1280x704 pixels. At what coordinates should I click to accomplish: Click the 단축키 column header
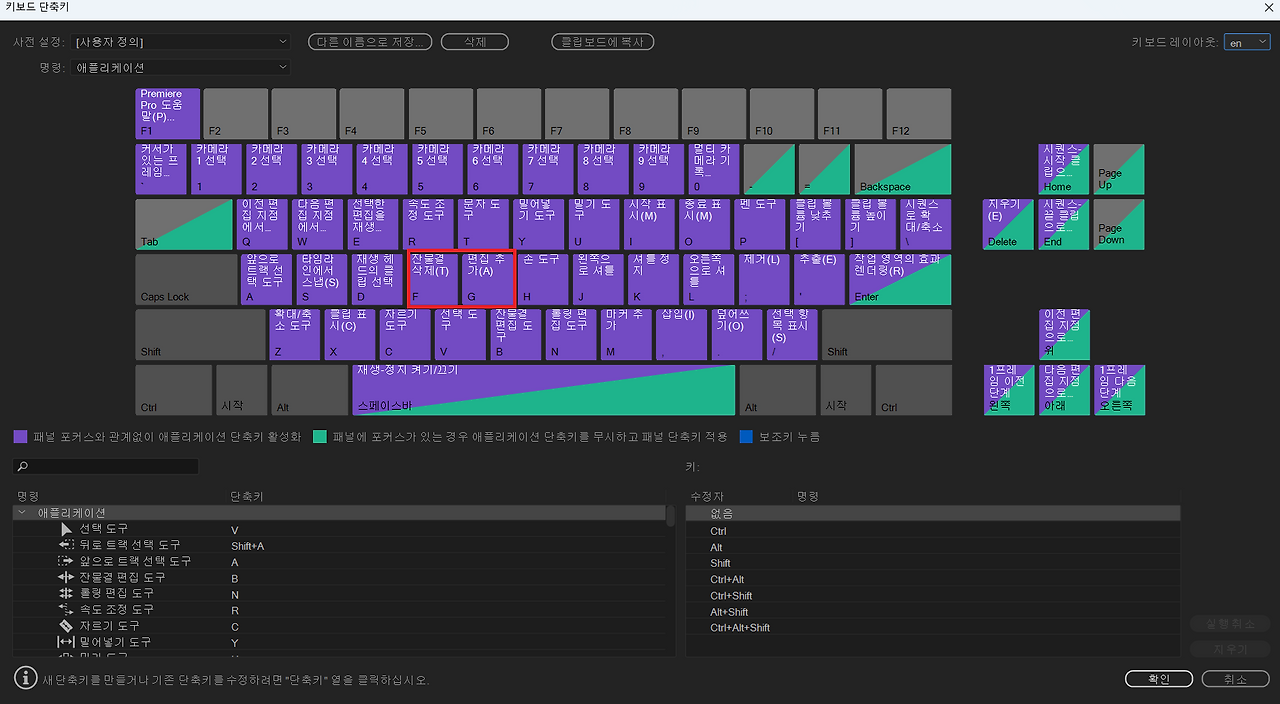246,496
